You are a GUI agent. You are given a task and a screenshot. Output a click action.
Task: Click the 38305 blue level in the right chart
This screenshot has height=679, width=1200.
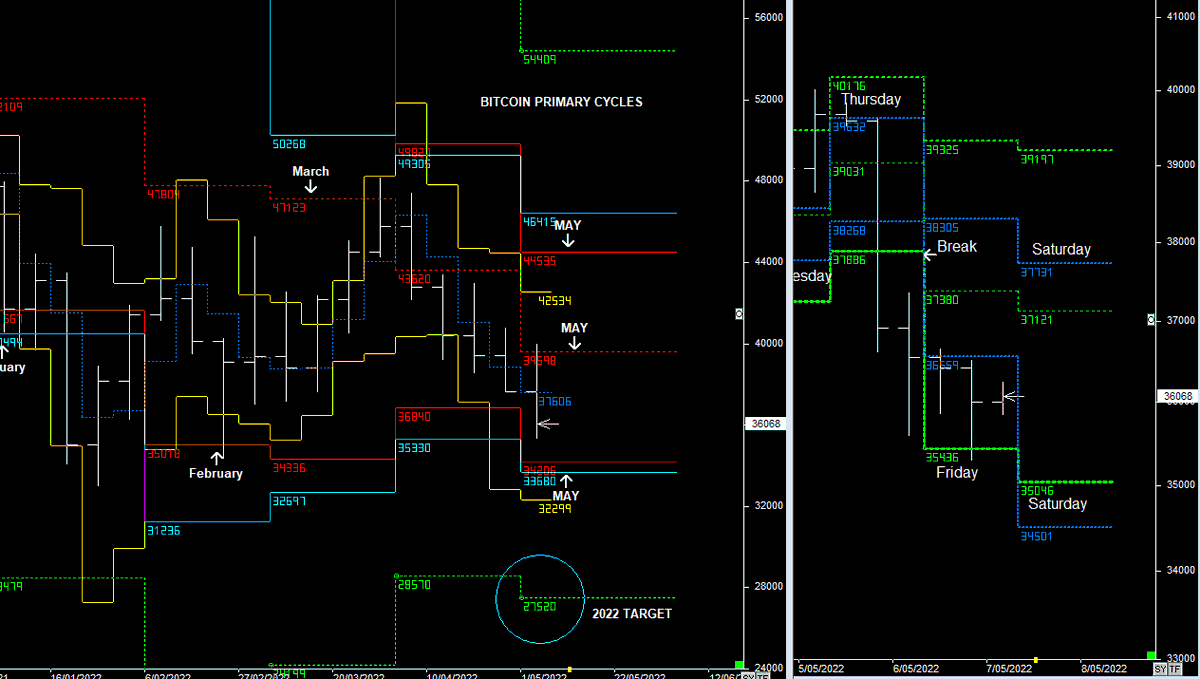(x=942, y=227)
